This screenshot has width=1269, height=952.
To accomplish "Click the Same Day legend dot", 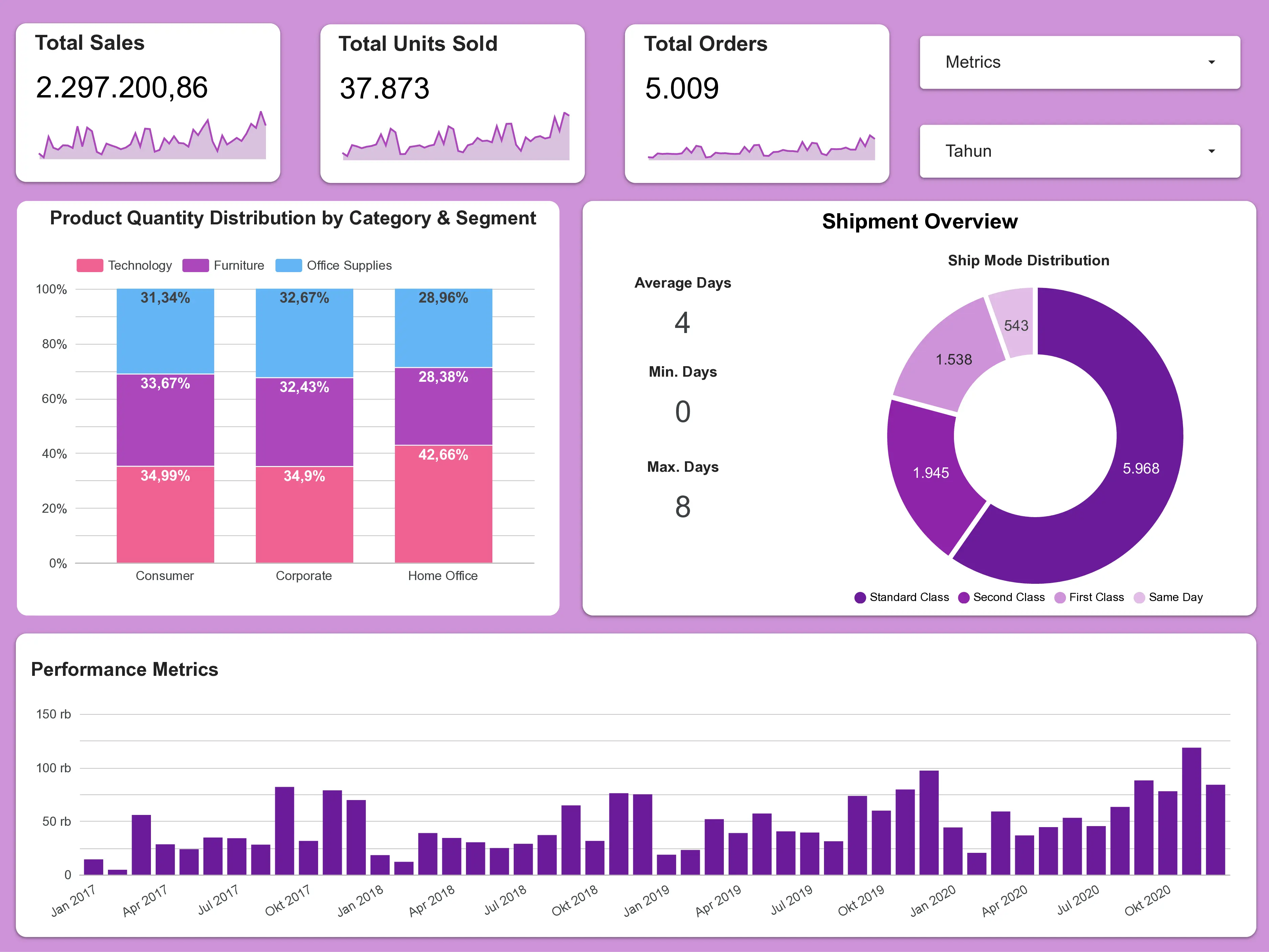I will pyautogui.click(x=1139, y=597).
